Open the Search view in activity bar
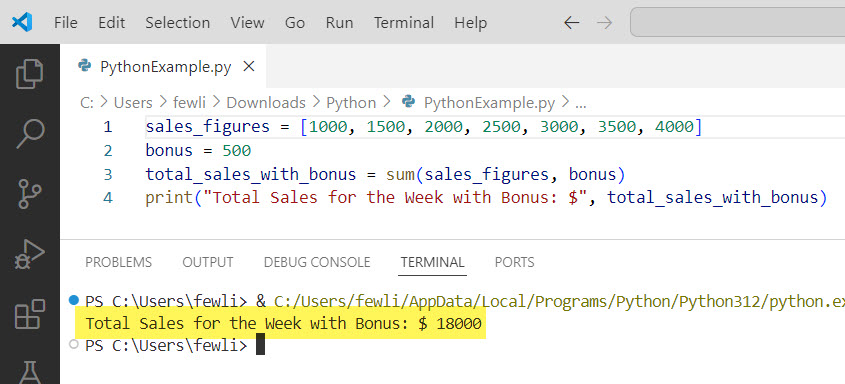 [30, 134]
